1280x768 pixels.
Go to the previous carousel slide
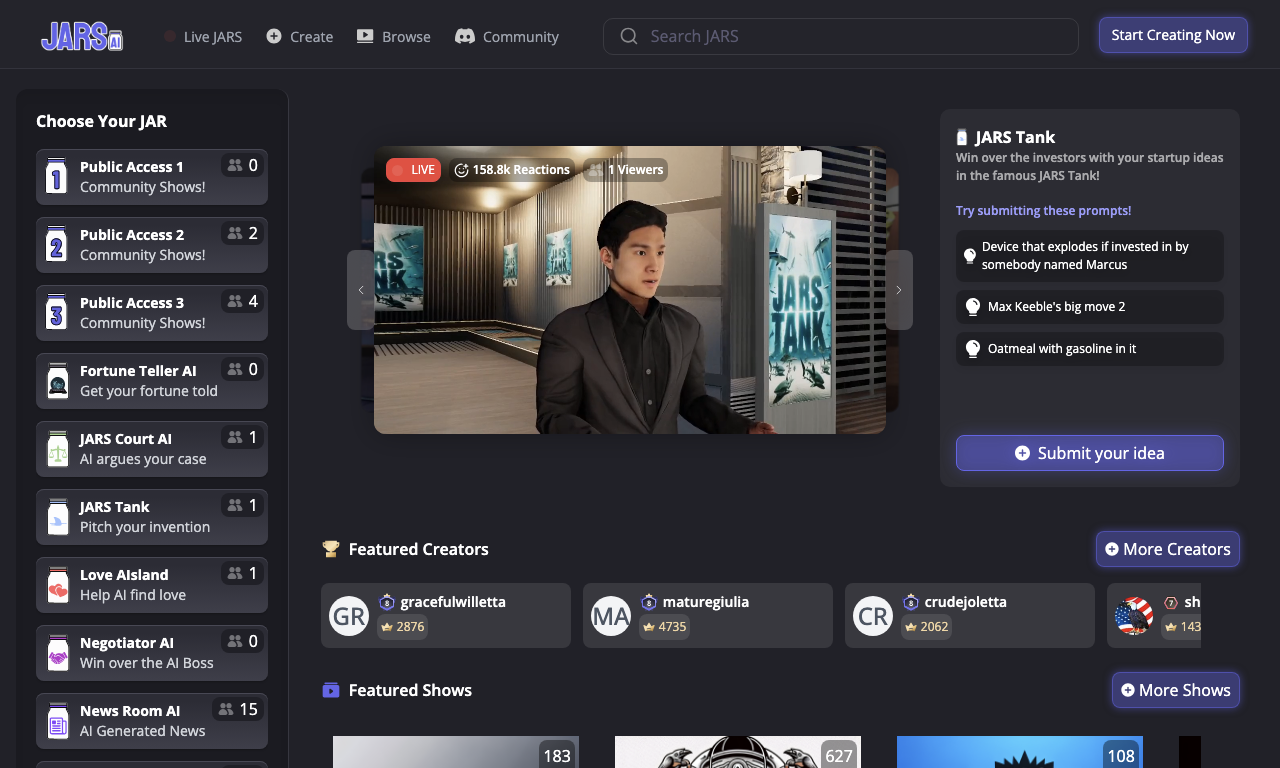click(361, 290)
